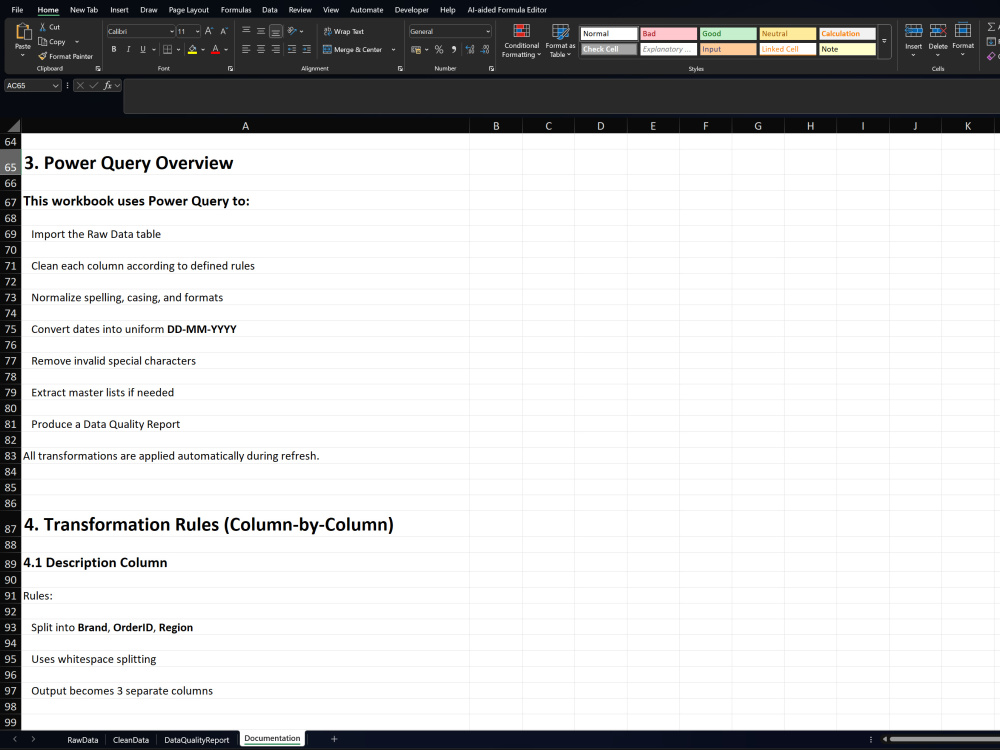Apply the Note cell style

[x=848, y=49]
